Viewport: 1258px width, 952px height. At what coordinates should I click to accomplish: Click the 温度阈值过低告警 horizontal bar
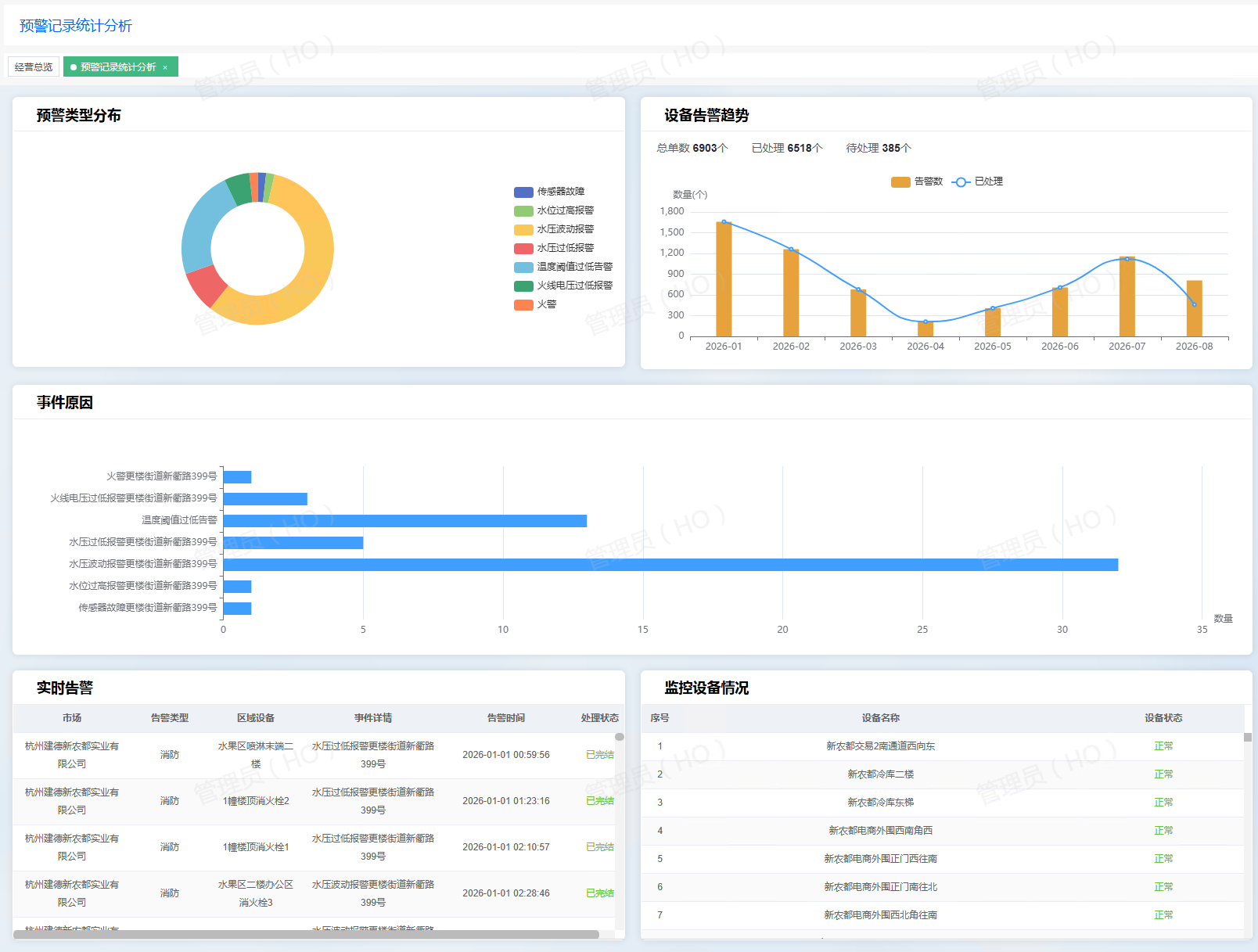(x=405, y=521)
